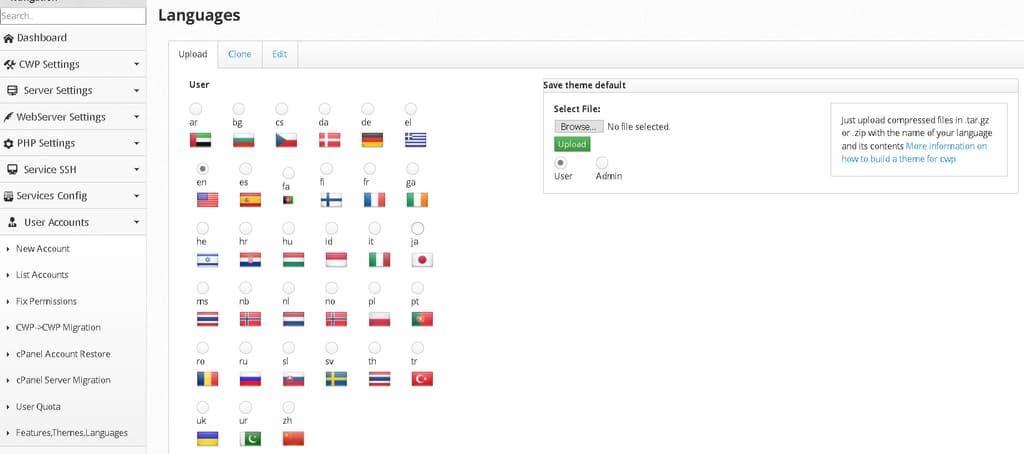The width and height of the screenshot is (1024, 454).
Task: Click the green Upload button
Action: (572, 144)
